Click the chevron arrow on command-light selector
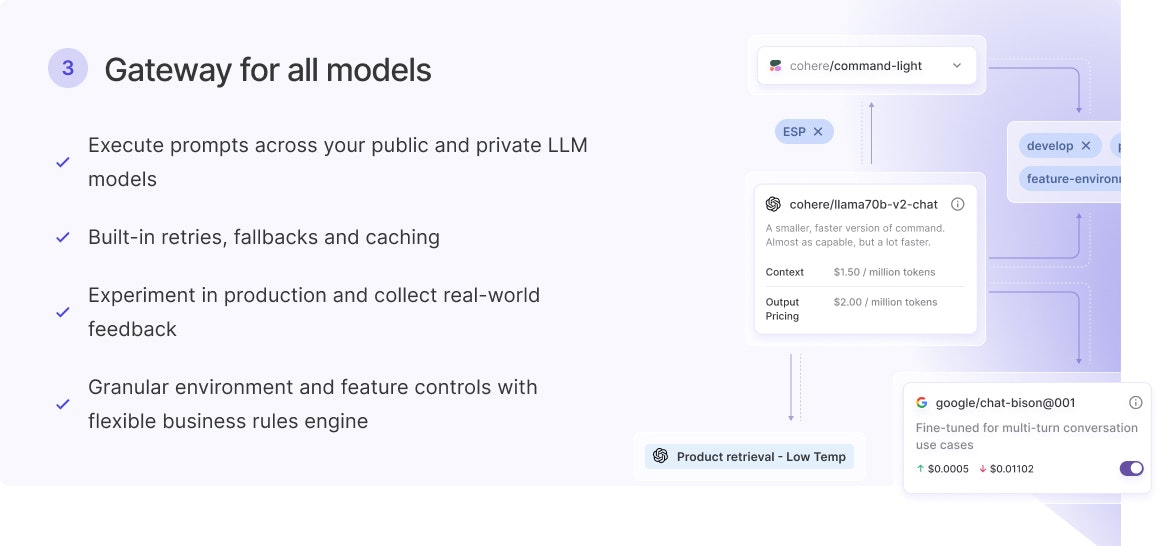The width and height of the screenshot is (1163, 546). pos(957,66)
